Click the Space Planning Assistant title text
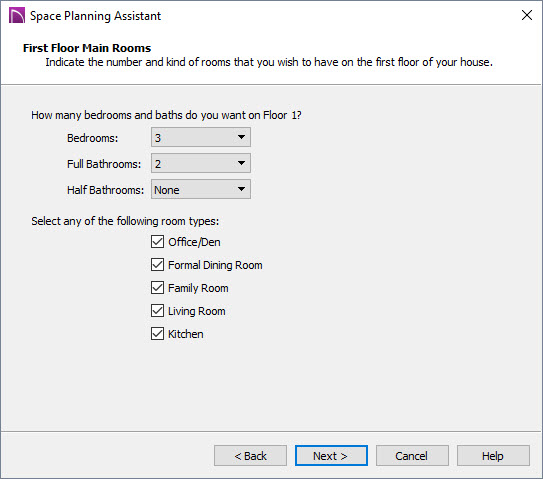Image resolution: width=543 pixels, height=479 pixels. click(95, 16)
